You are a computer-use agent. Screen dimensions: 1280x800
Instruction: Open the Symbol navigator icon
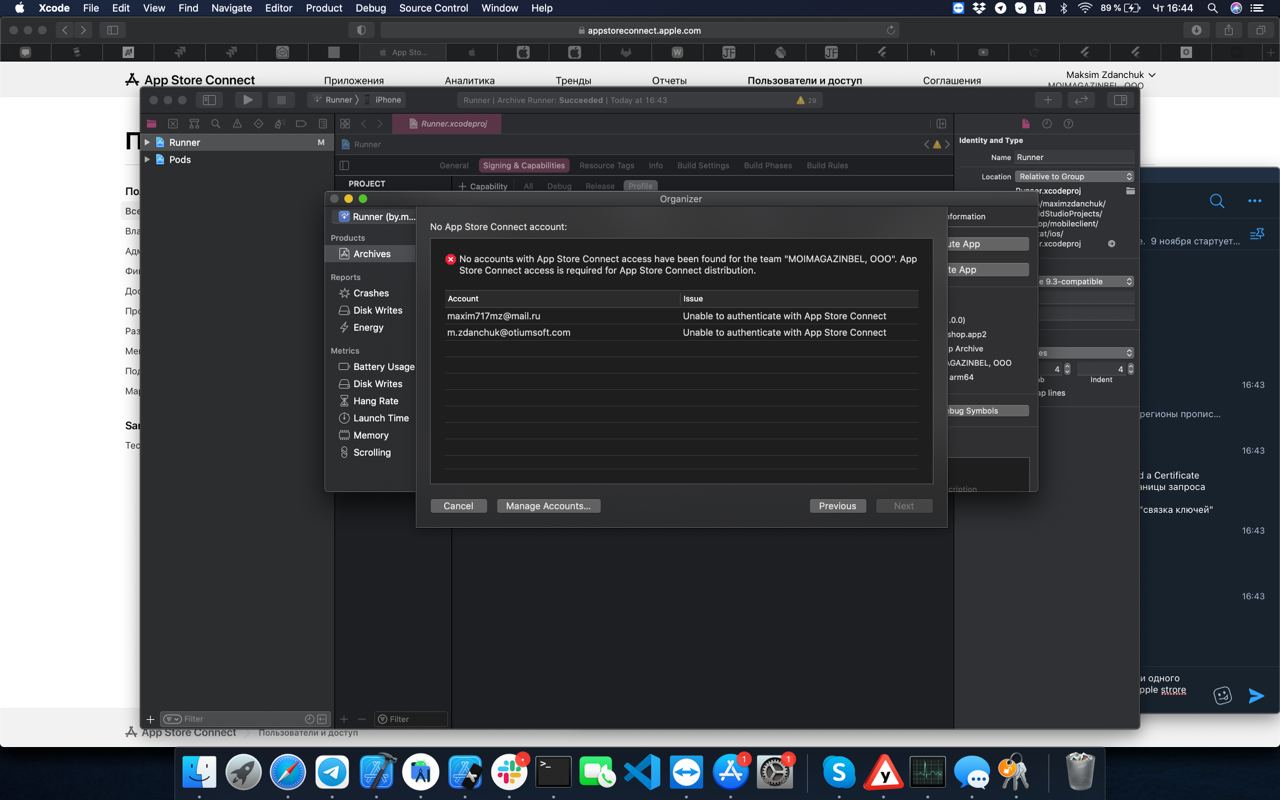194,124
